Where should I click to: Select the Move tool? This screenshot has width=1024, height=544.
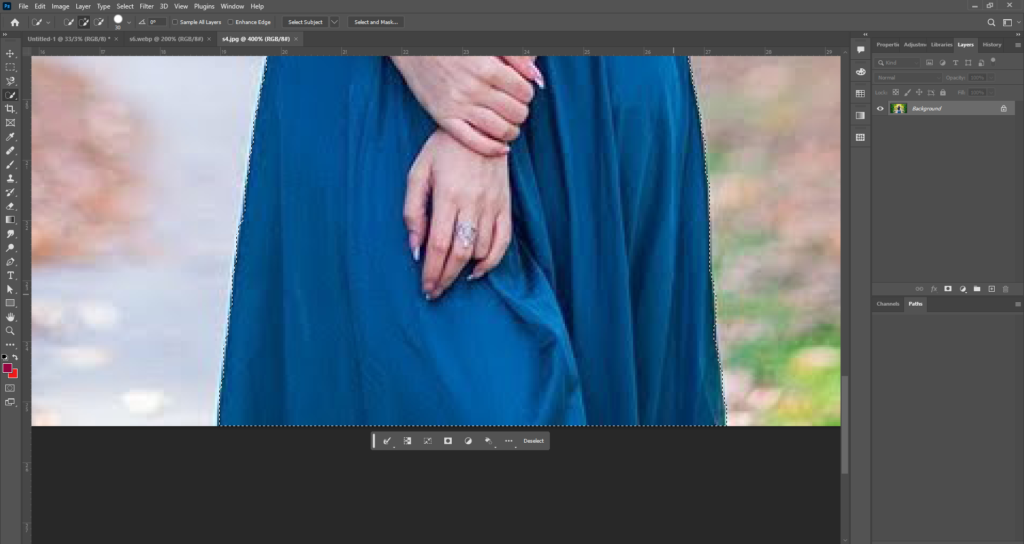click(x=10, y=53)
